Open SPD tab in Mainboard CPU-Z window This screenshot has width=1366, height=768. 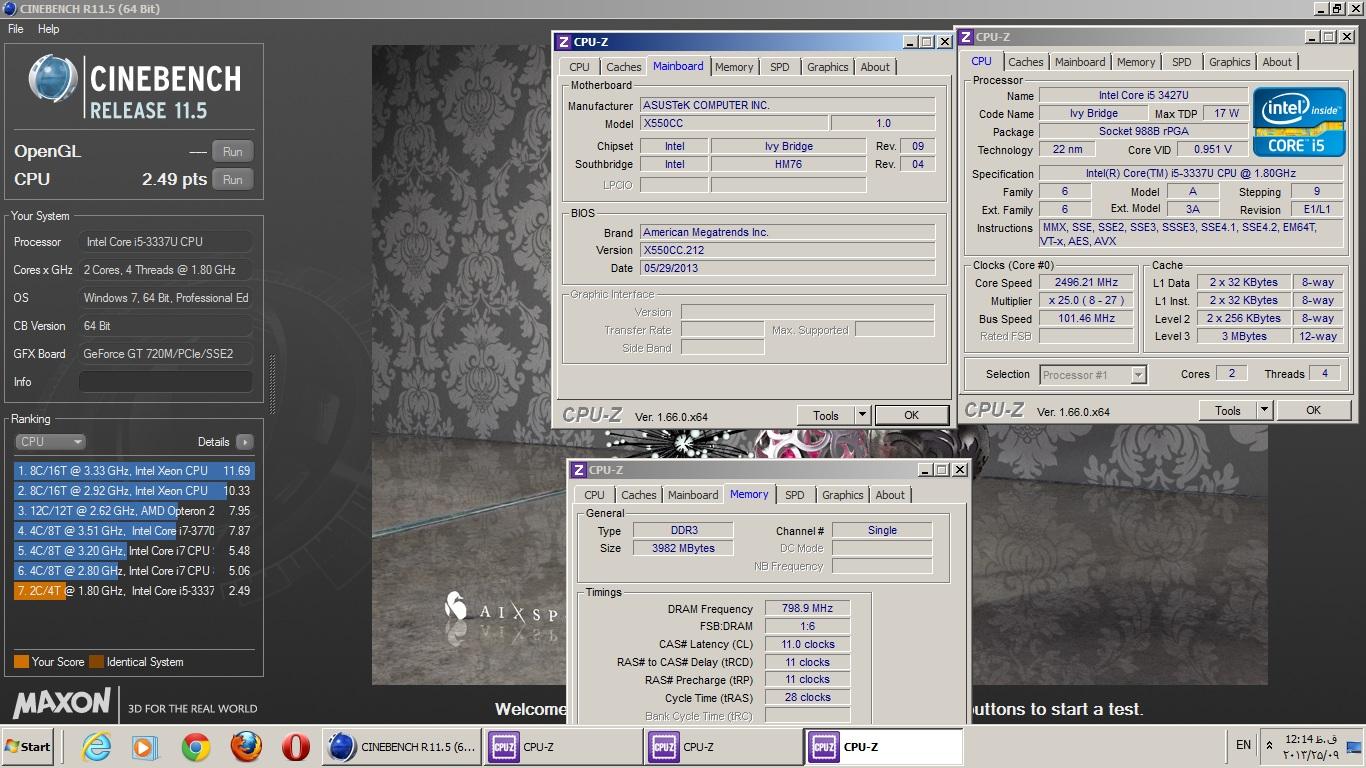[x=780, y=67]
